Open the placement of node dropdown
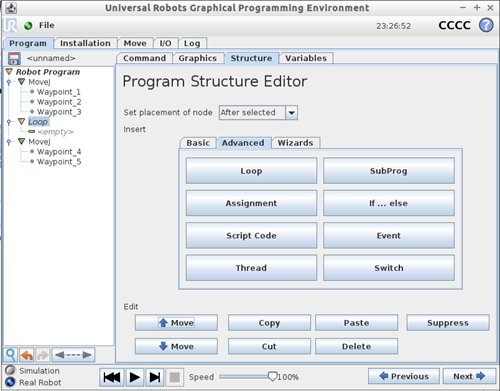This screenshot has height=391, width=500. click(292, 113)
